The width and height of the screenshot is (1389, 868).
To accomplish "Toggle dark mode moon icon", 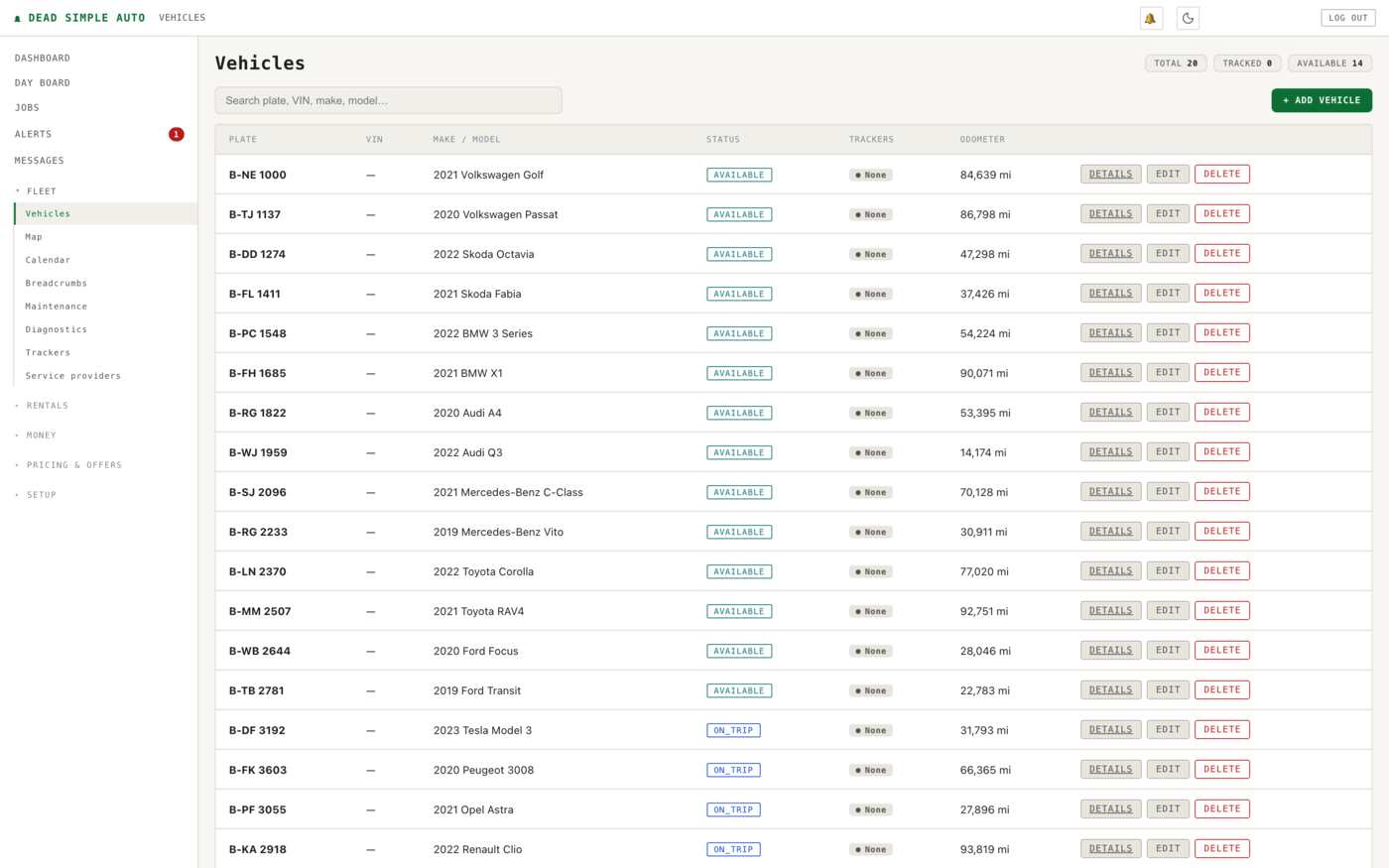I will click(1188, 18).
